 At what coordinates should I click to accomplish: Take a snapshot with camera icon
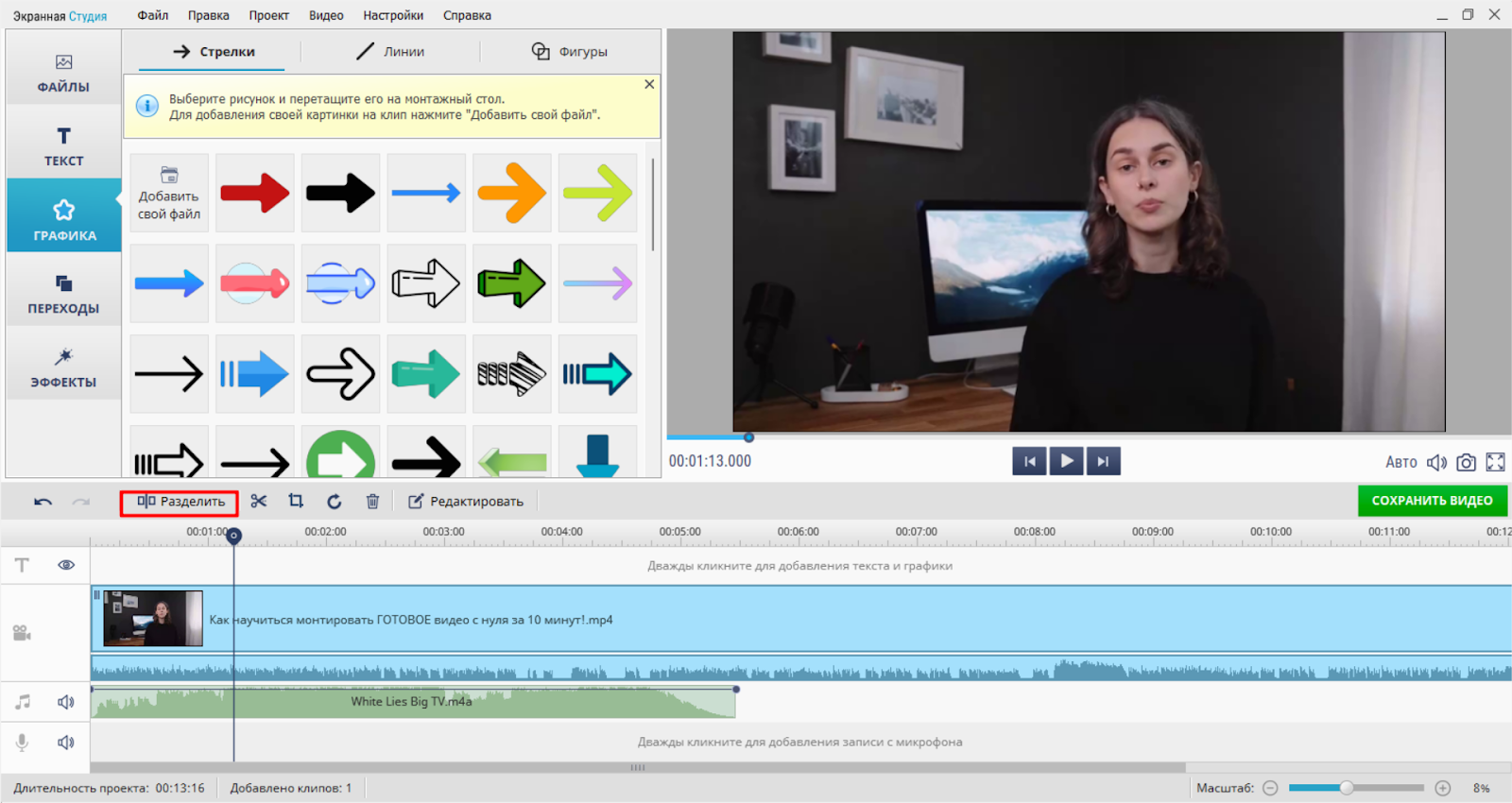[1466, 462]
